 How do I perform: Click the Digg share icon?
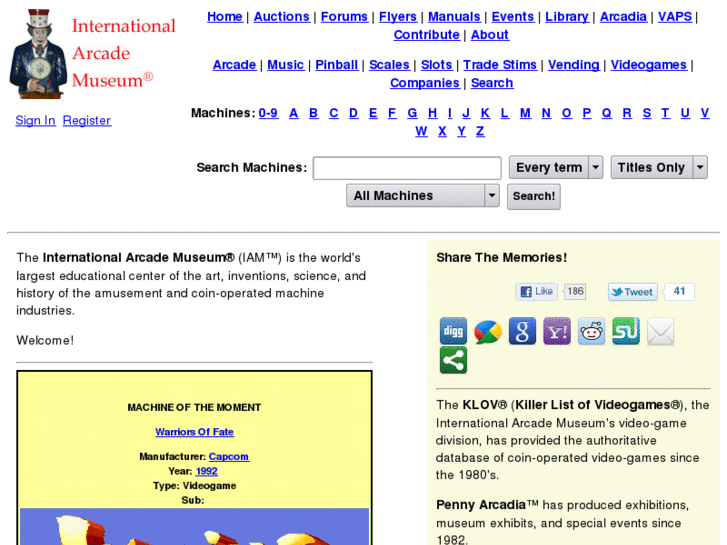453,331
